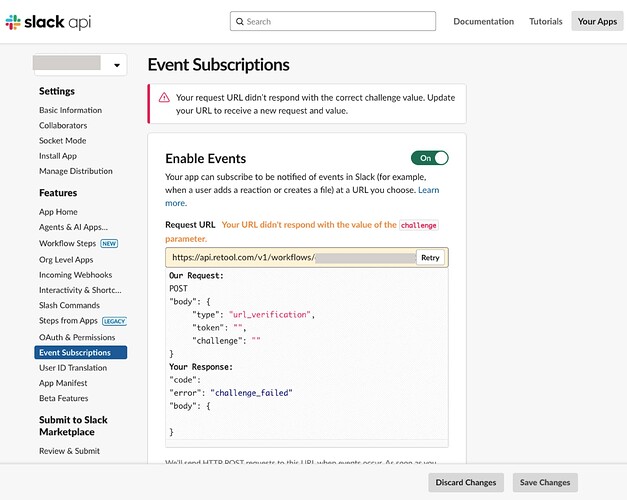The height and width of the screenshot is (500, 627).
Task: Open Socket Mode settings
Action: click(x=62, y=140)
